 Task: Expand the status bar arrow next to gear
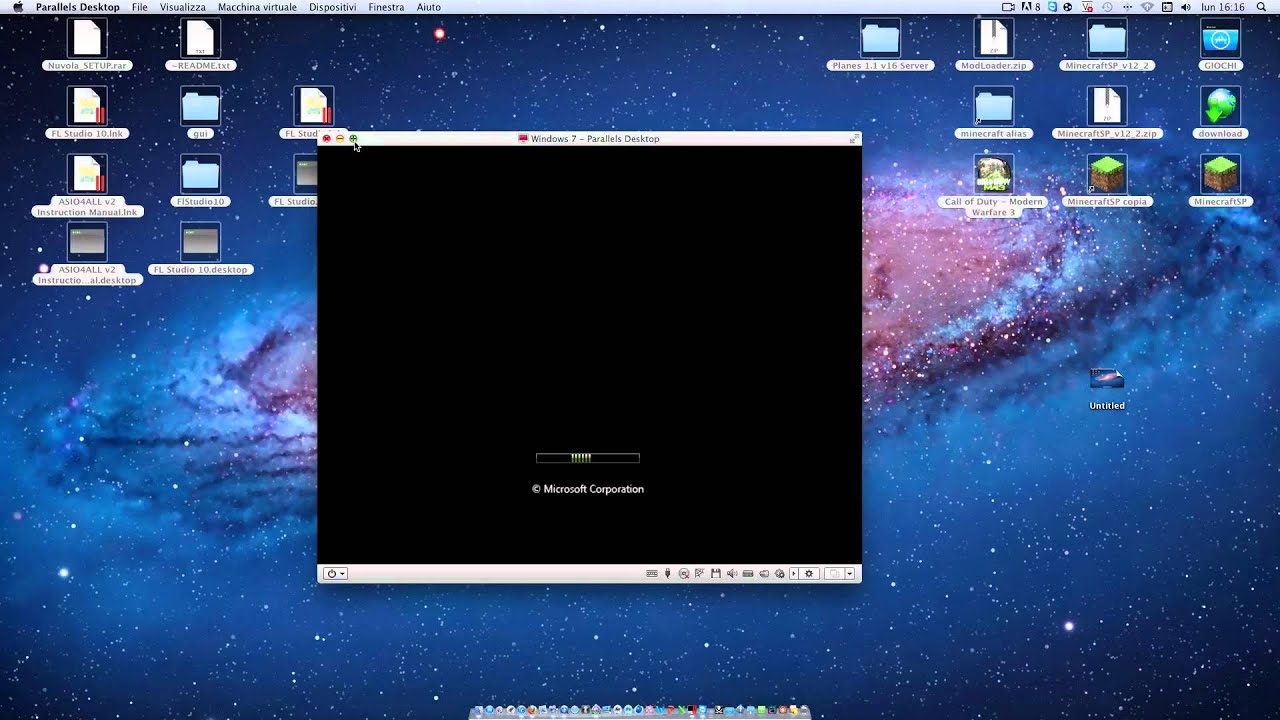[x=794, y=573]
